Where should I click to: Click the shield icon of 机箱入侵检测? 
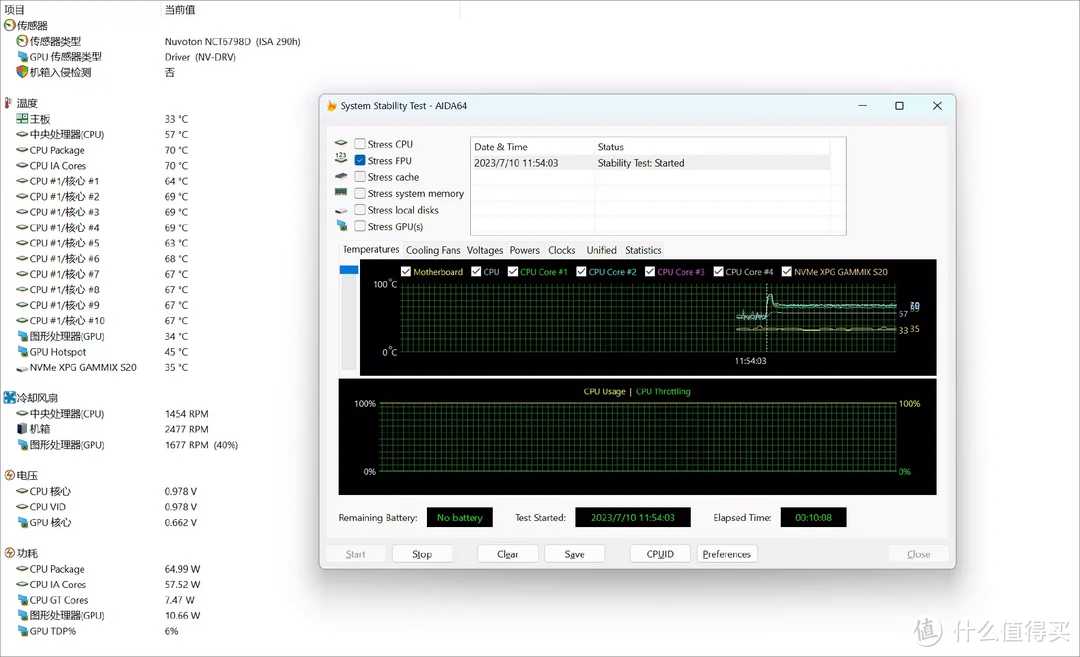(22, 72)
